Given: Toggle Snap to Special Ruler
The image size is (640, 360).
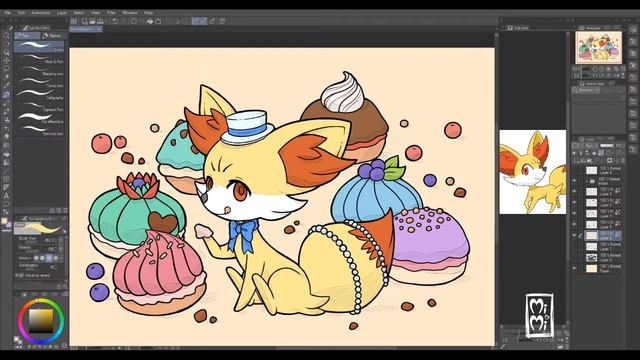Looking at the screenshot, I should click(203, 21).
